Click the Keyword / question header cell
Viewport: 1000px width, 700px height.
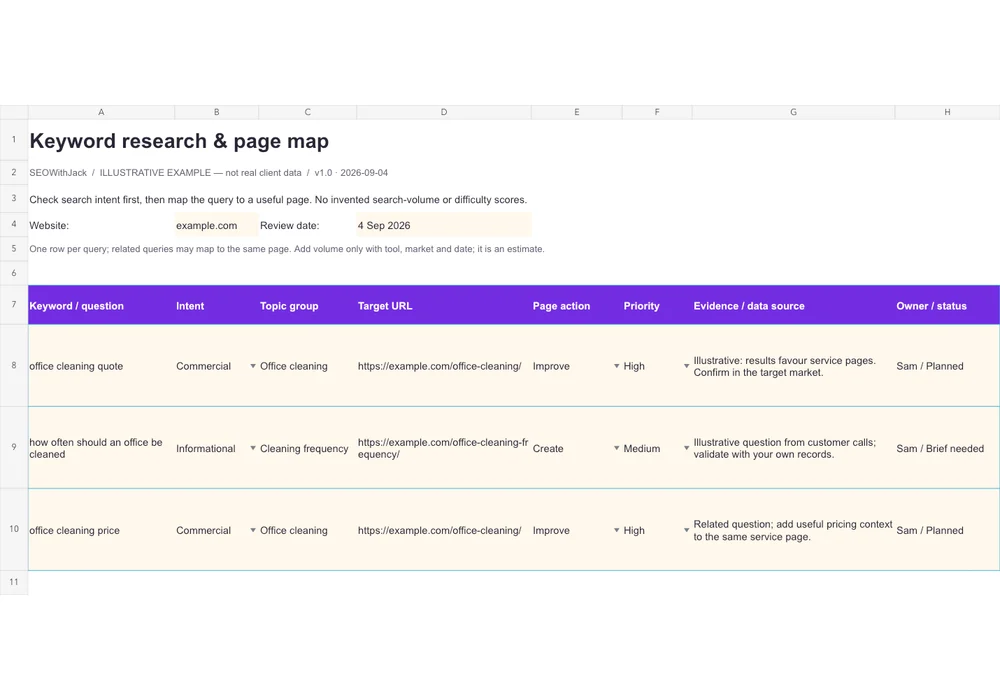point(101,305)
